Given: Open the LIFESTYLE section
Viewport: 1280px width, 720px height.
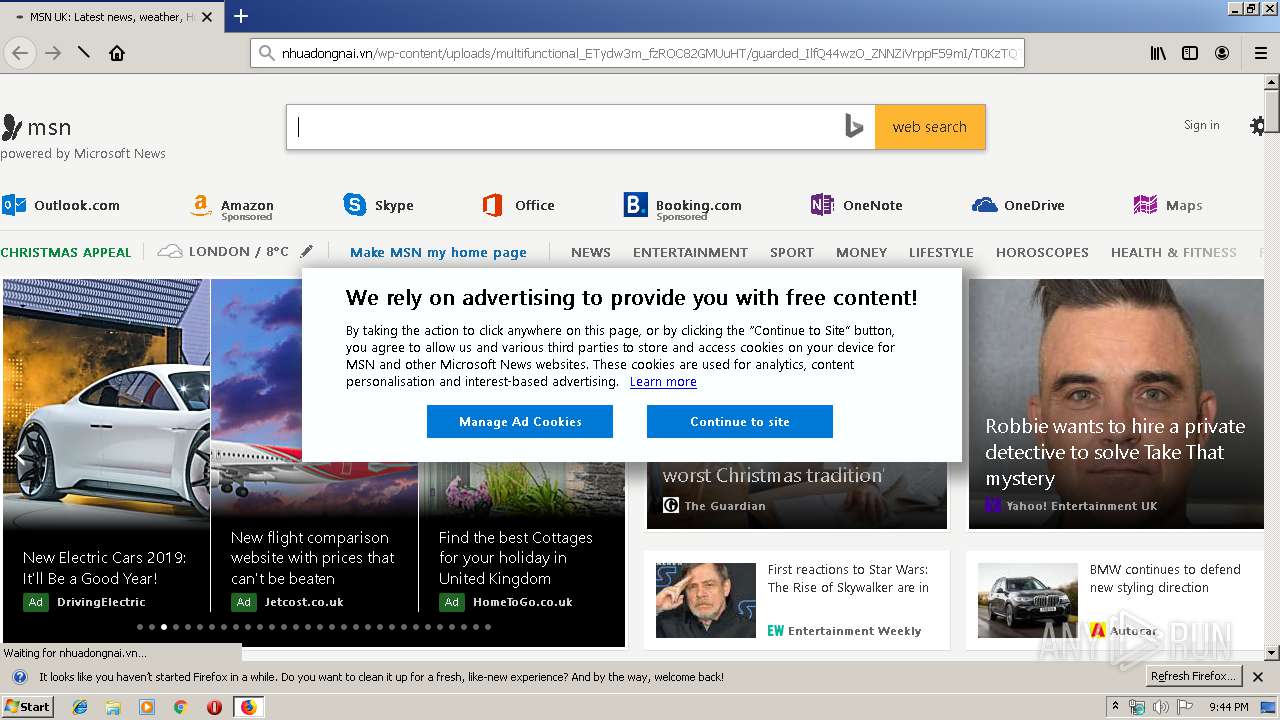Looking at the screenshot, I should coord(941,252).
